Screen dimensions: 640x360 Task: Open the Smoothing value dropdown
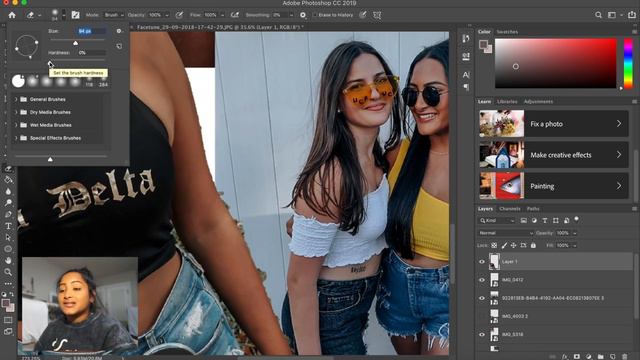[x=291, y=16]
